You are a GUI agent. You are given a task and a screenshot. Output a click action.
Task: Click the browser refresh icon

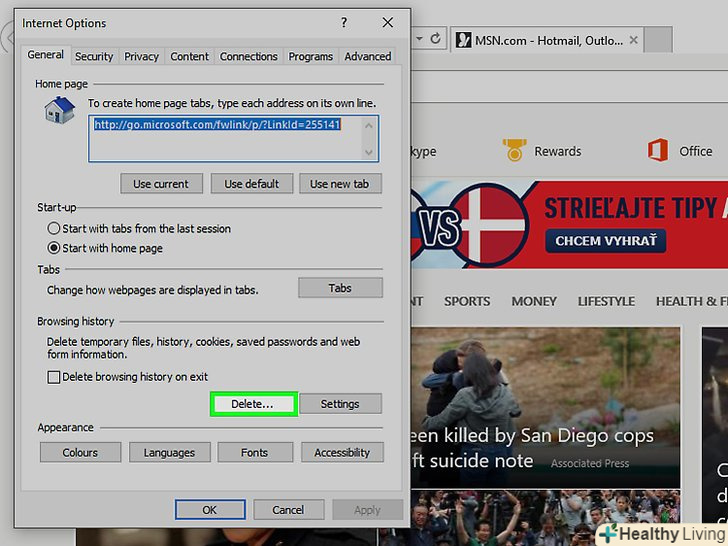[x=435, y=39]
